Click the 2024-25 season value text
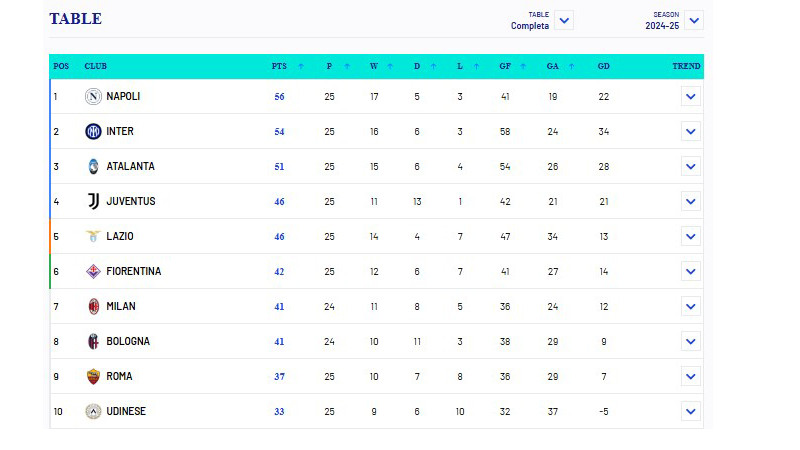This screenshot has height=450, width=800. click(x=662, y=26)
